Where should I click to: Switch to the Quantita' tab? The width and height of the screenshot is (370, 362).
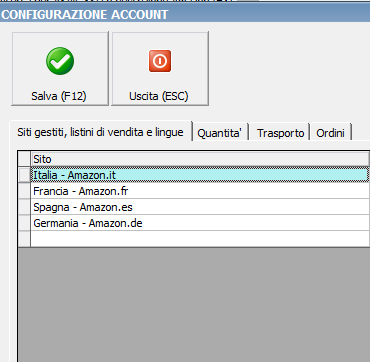tap(220, 133)
